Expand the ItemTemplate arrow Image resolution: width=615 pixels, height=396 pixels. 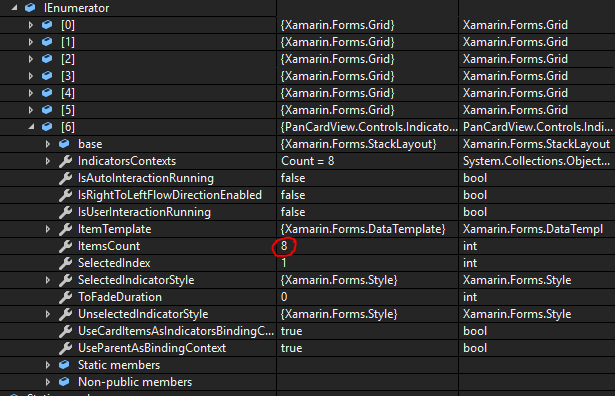click(47, 229)
